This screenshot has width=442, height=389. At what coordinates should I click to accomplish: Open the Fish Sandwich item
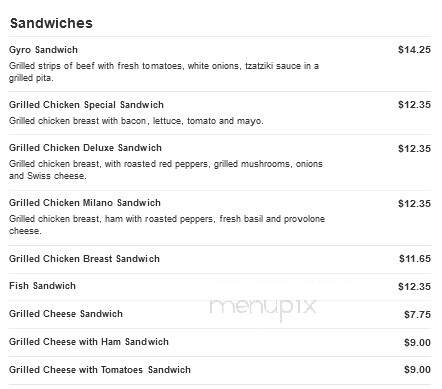(x=42, y=286)
